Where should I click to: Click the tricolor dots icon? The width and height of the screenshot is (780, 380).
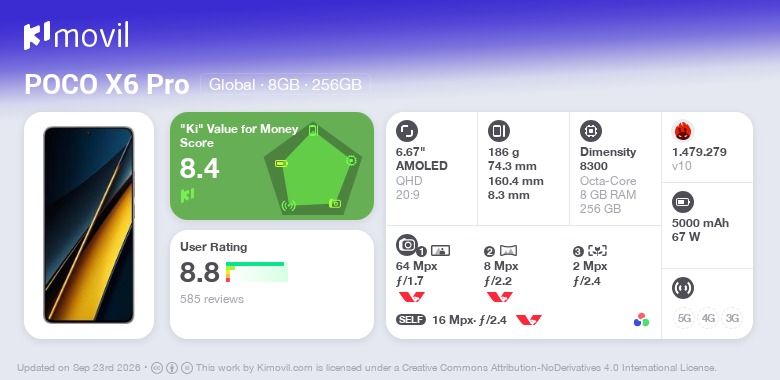641,320
